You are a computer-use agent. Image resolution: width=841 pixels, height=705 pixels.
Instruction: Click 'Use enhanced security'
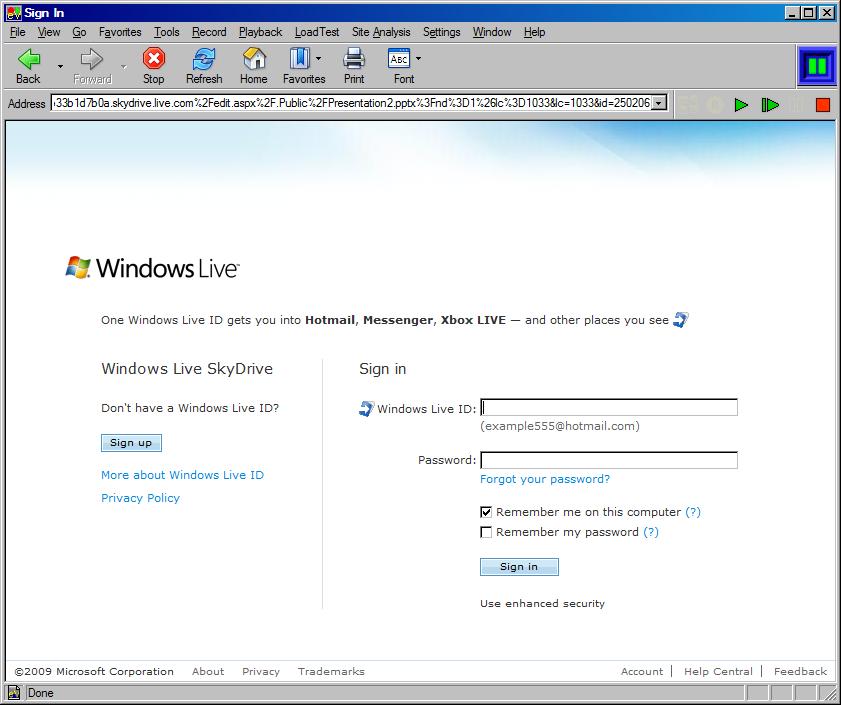click(542, 604)
